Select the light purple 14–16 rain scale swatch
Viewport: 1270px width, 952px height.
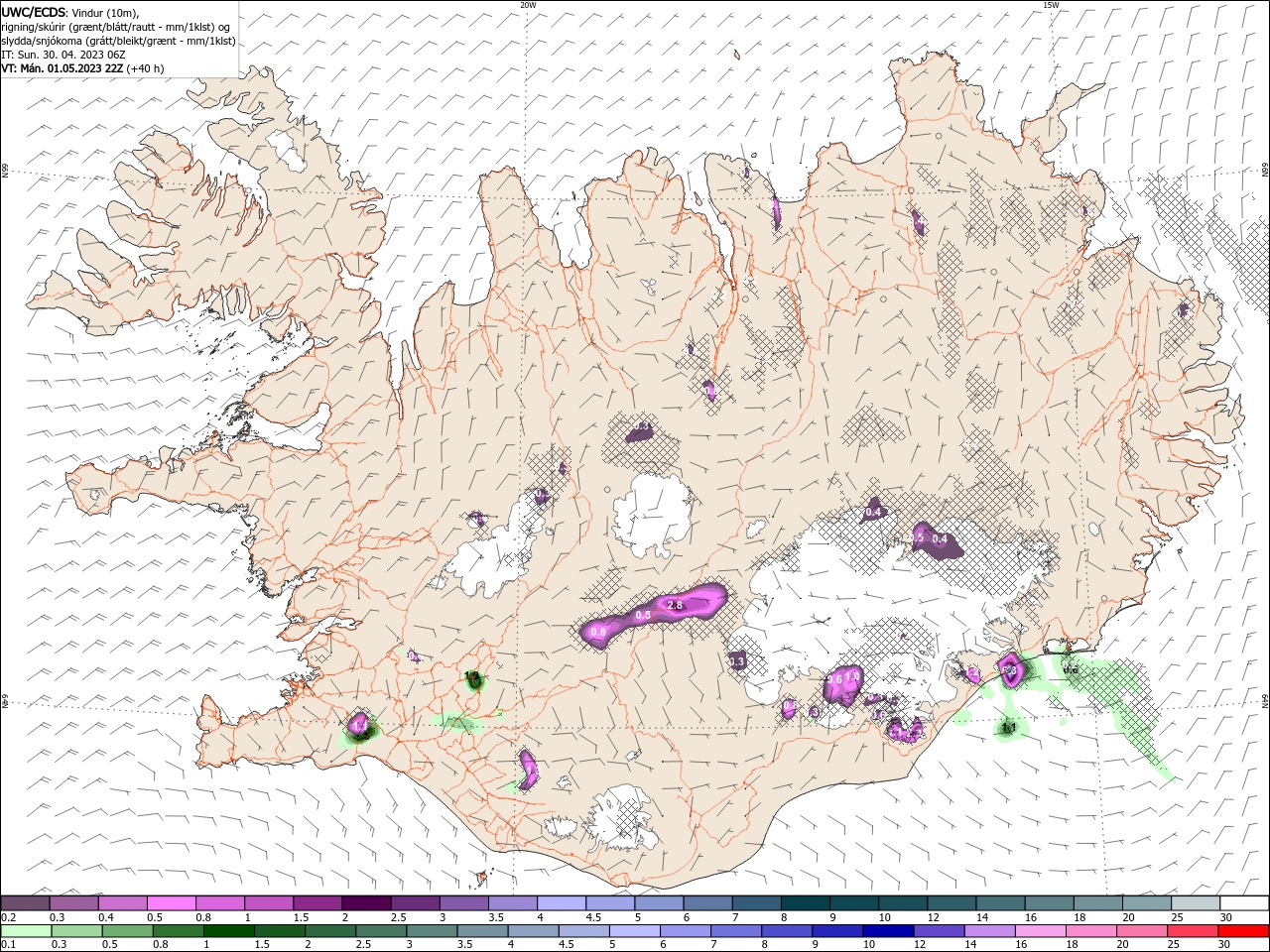(x=988, y=931)
